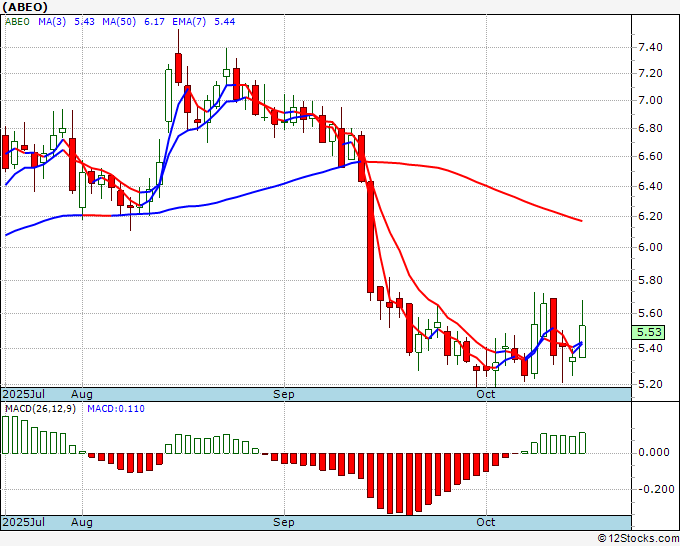Viewport: 680px width, 546px height.
Task: Click Sep on the MACD timeline
Action: [x=284, y=522]
